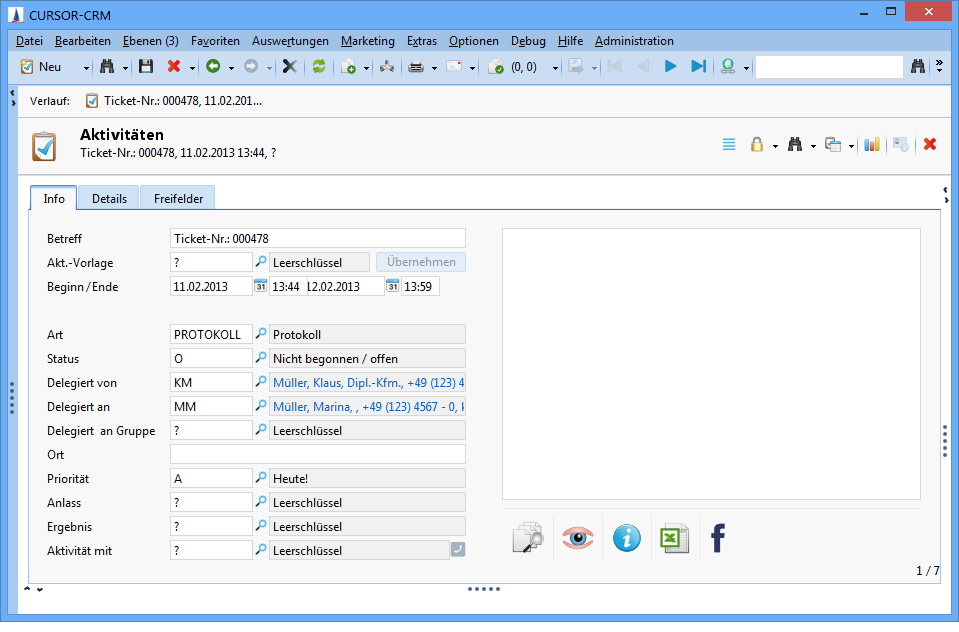
Task: Toggle the red eye visibility icon
Action: point(577,539)
